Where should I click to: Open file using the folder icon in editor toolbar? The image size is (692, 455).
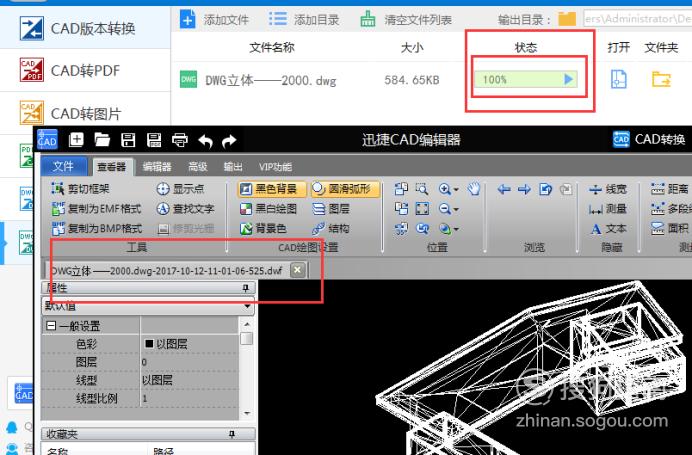click(x=102, y=140)
